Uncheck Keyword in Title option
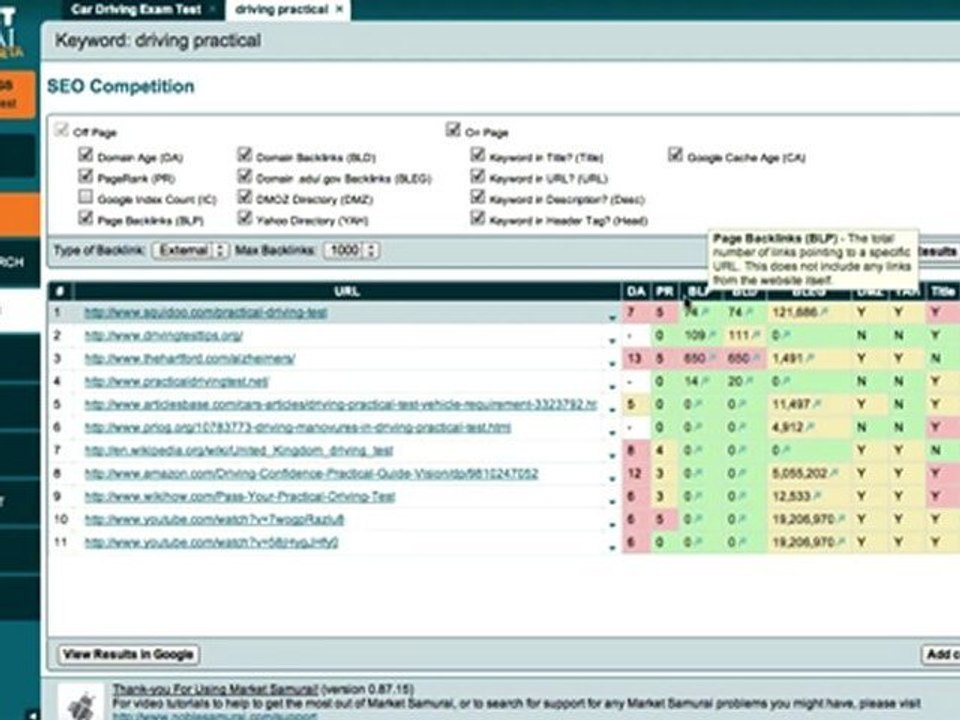Image resolution: width=960 pixels, height=720 pixels. click(478, 155)
